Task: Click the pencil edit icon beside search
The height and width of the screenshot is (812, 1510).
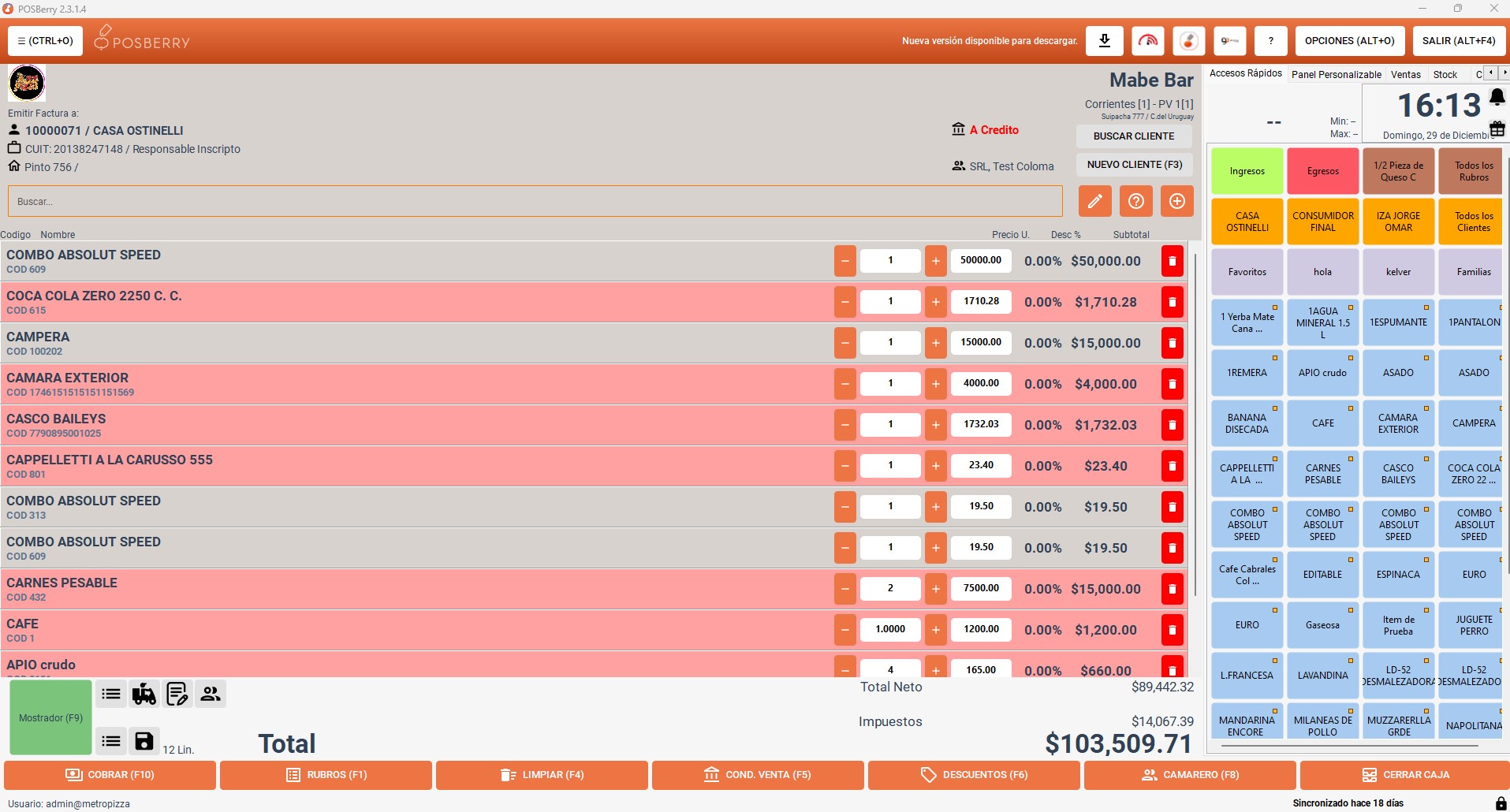Action: coord(1094,201)
